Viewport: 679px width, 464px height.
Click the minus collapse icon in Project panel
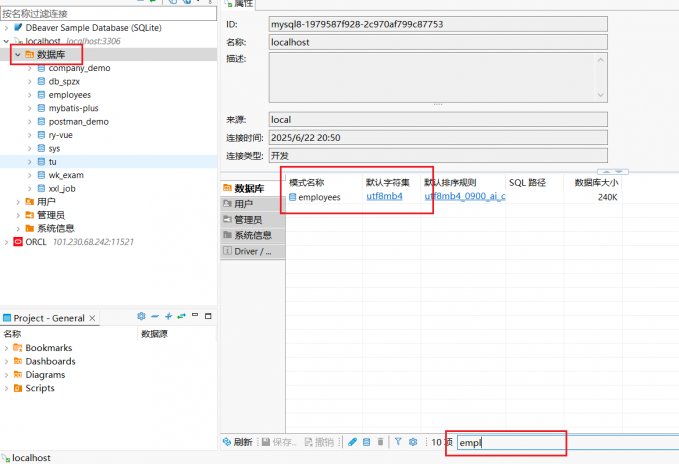coord(155,317)
